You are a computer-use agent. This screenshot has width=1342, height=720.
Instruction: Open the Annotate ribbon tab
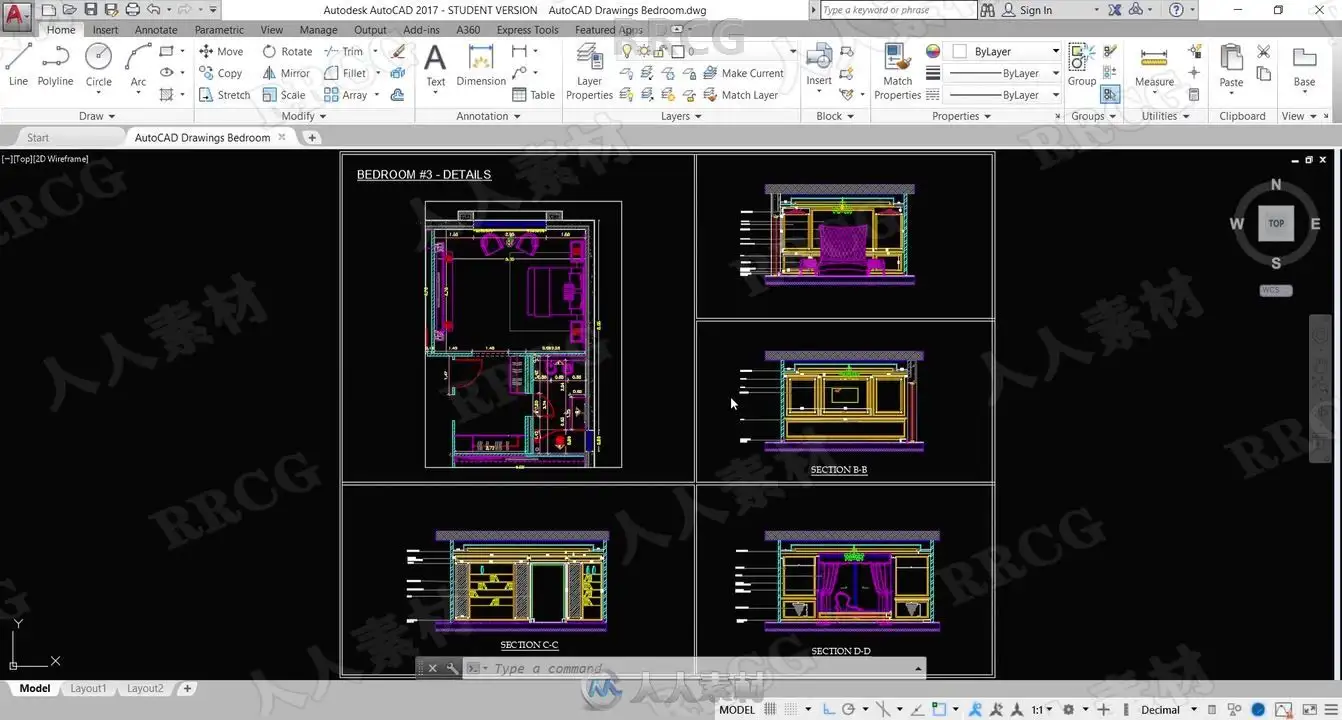pyautogui.click(x=156, y=30)
